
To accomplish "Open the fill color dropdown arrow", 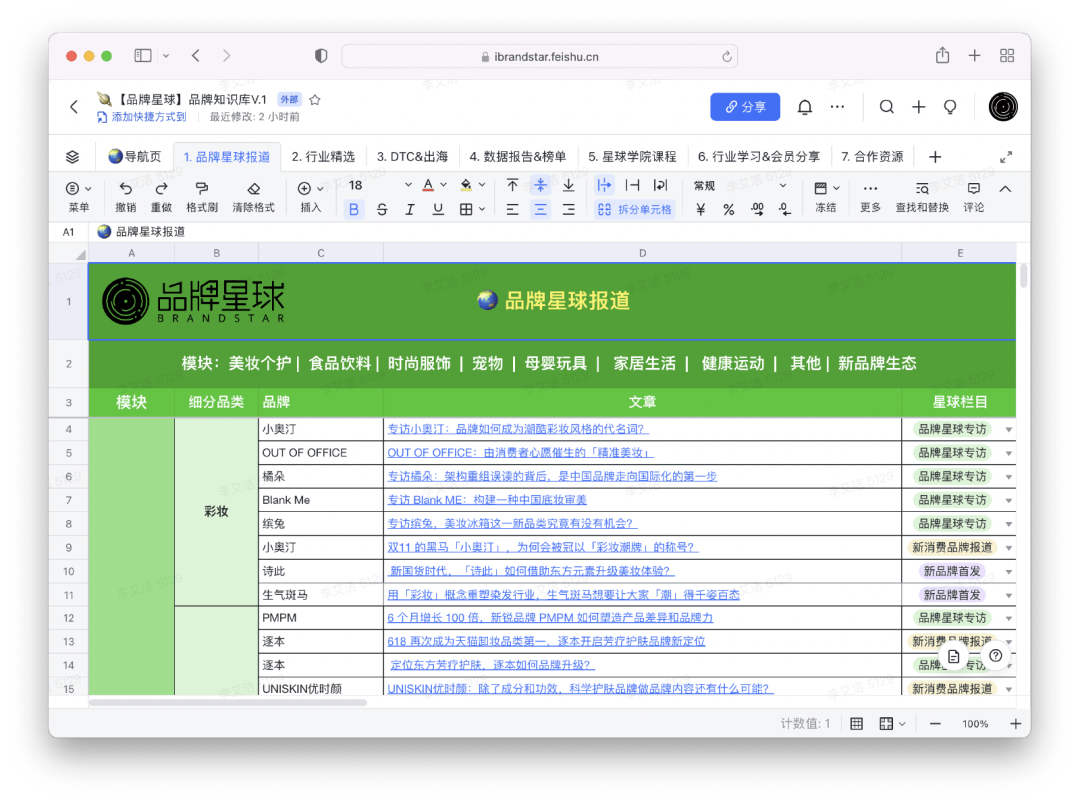I will click(x=481, y=185).
